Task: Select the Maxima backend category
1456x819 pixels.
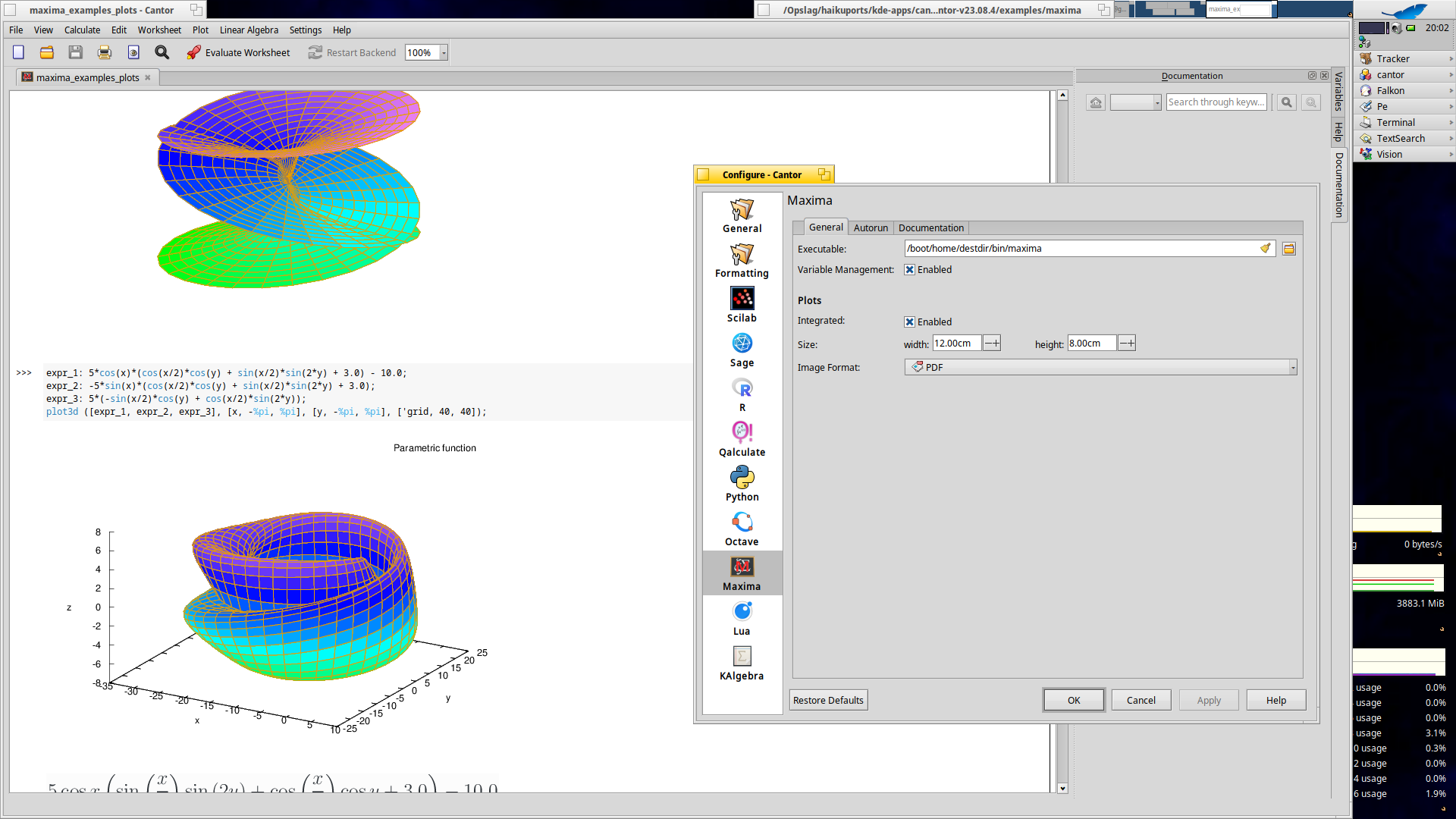Action: (x=742, y=573)
